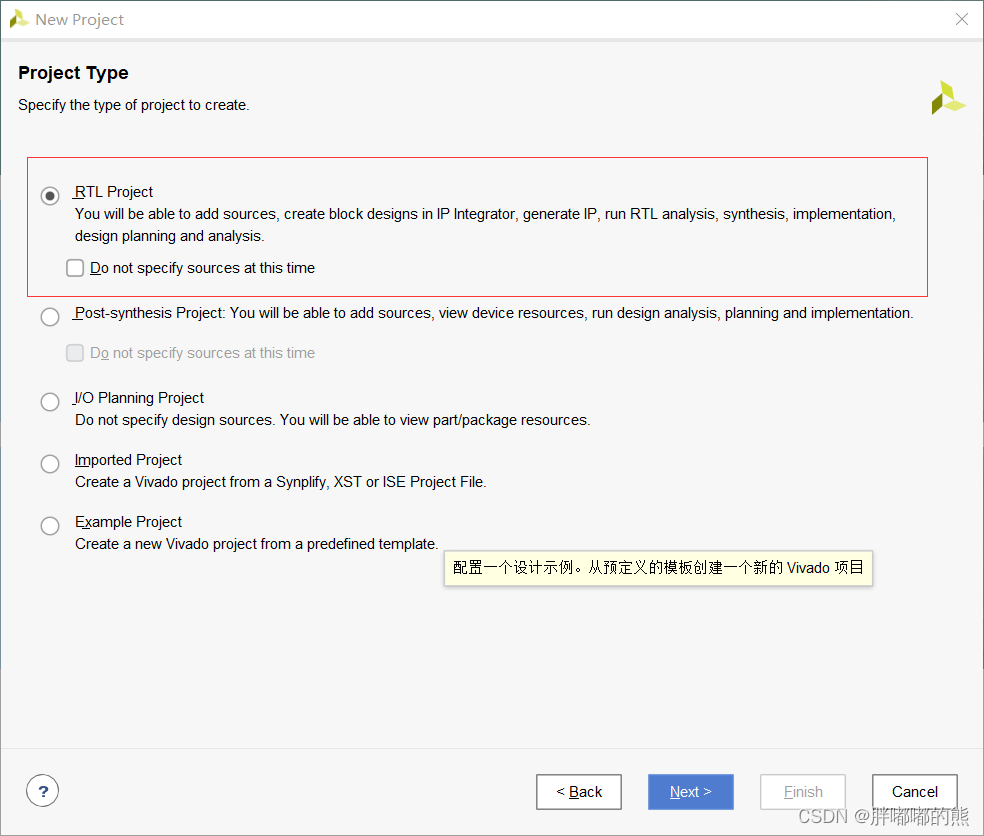This screenshot has height=836, width=984.
Task: Enable 'Do not specify sources' under RTL Project
Action: pos(75,268)
